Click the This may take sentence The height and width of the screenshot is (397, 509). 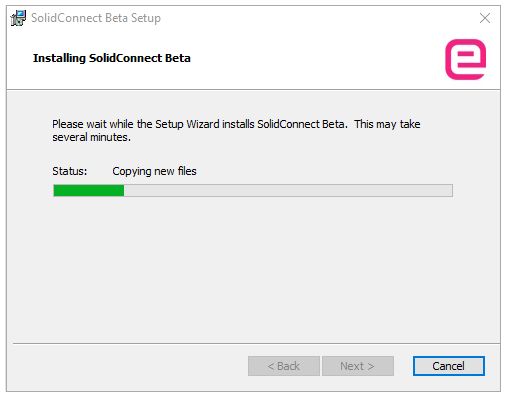(x=387, y=124)
